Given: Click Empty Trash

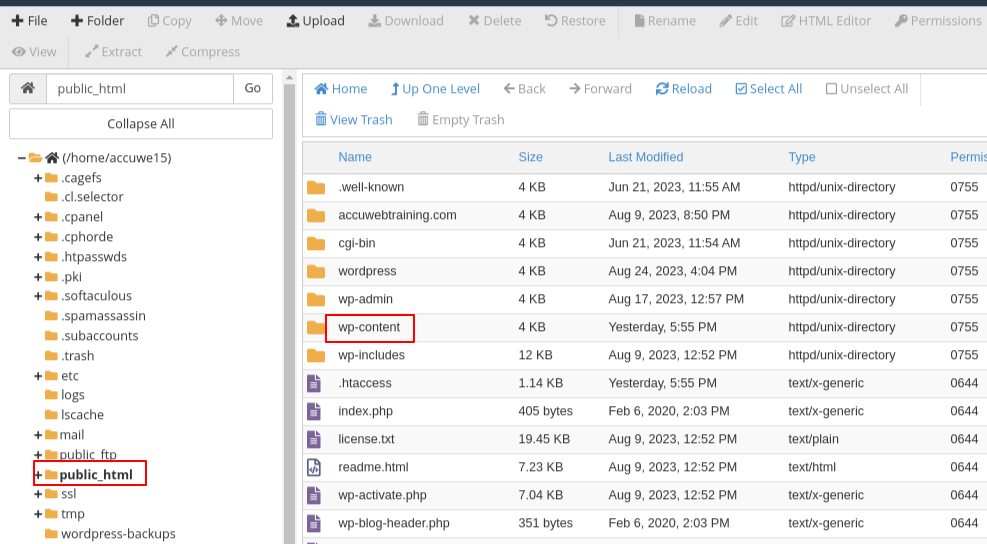Looking at the screenshot, I should [x=461, y=120].
